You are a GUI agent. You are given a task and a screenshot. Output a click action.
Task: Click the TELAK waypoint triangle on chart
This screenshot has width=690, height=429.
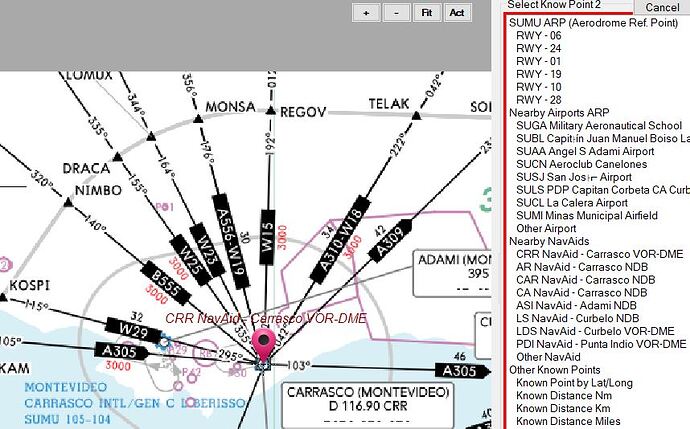[x=416, y=116]
